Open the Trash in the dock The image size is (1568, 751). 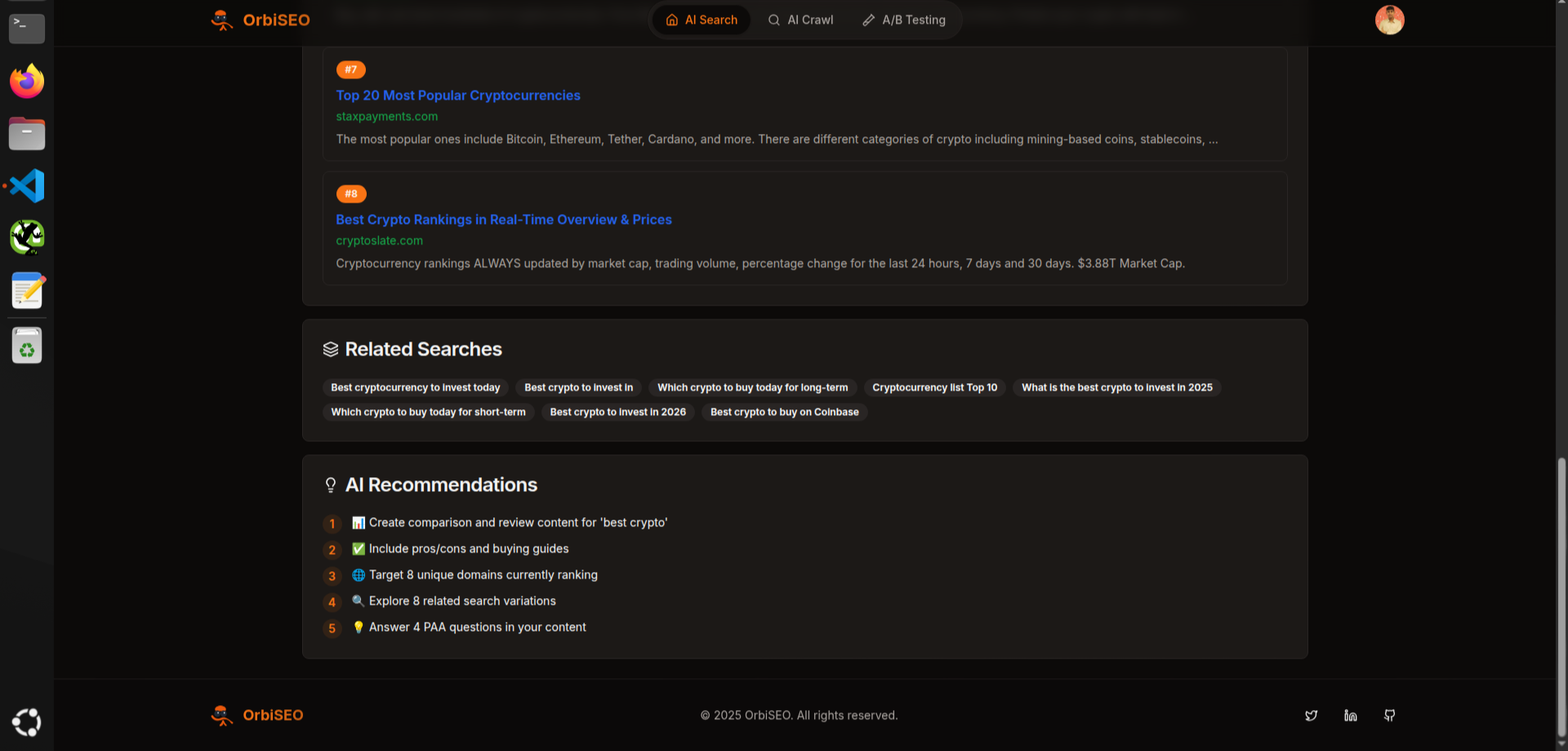(x=27, y=346)
